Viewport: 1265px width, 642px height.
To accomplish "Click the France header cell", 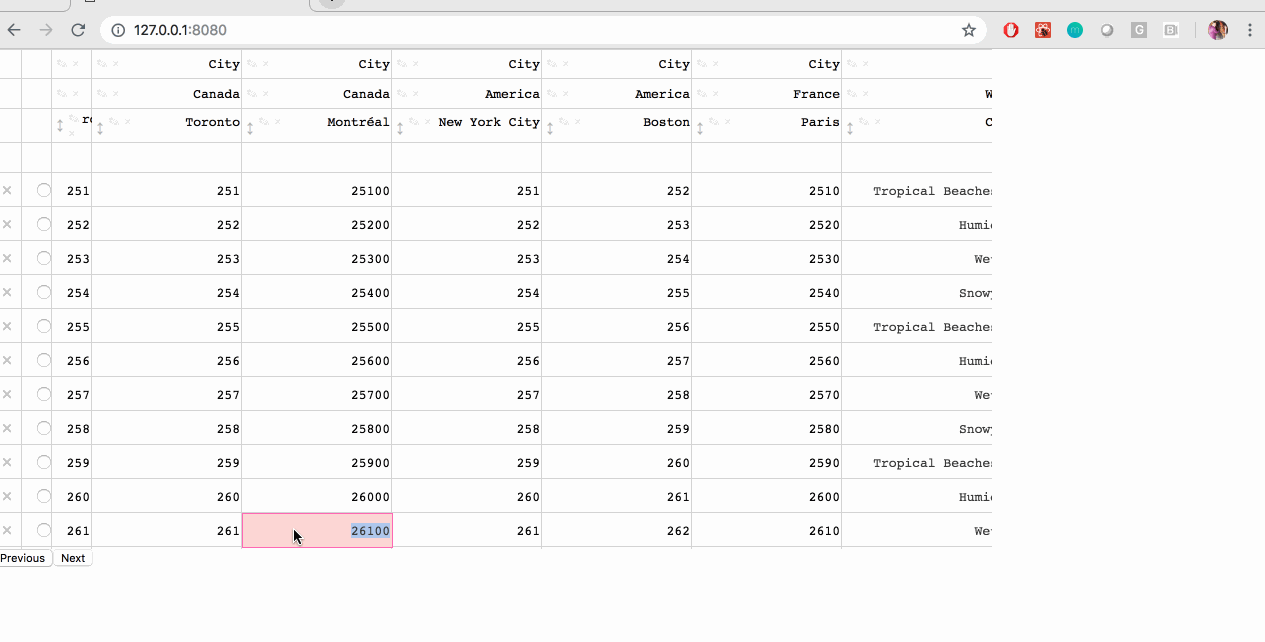I will (767, 94).
